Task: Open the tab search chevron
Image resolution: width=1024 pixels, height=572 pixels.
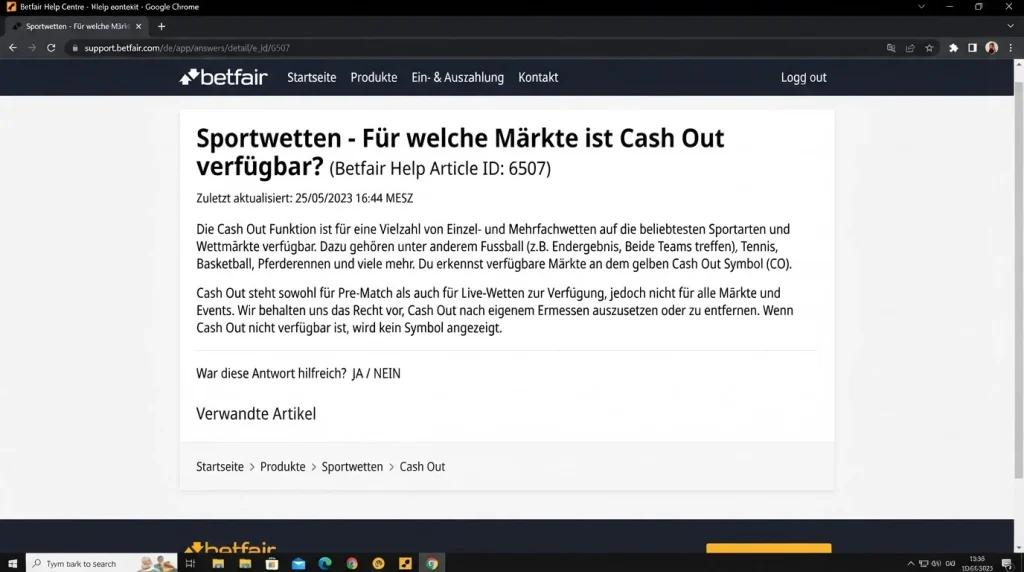Action: pyautogui.click(x=1010, y=26)
